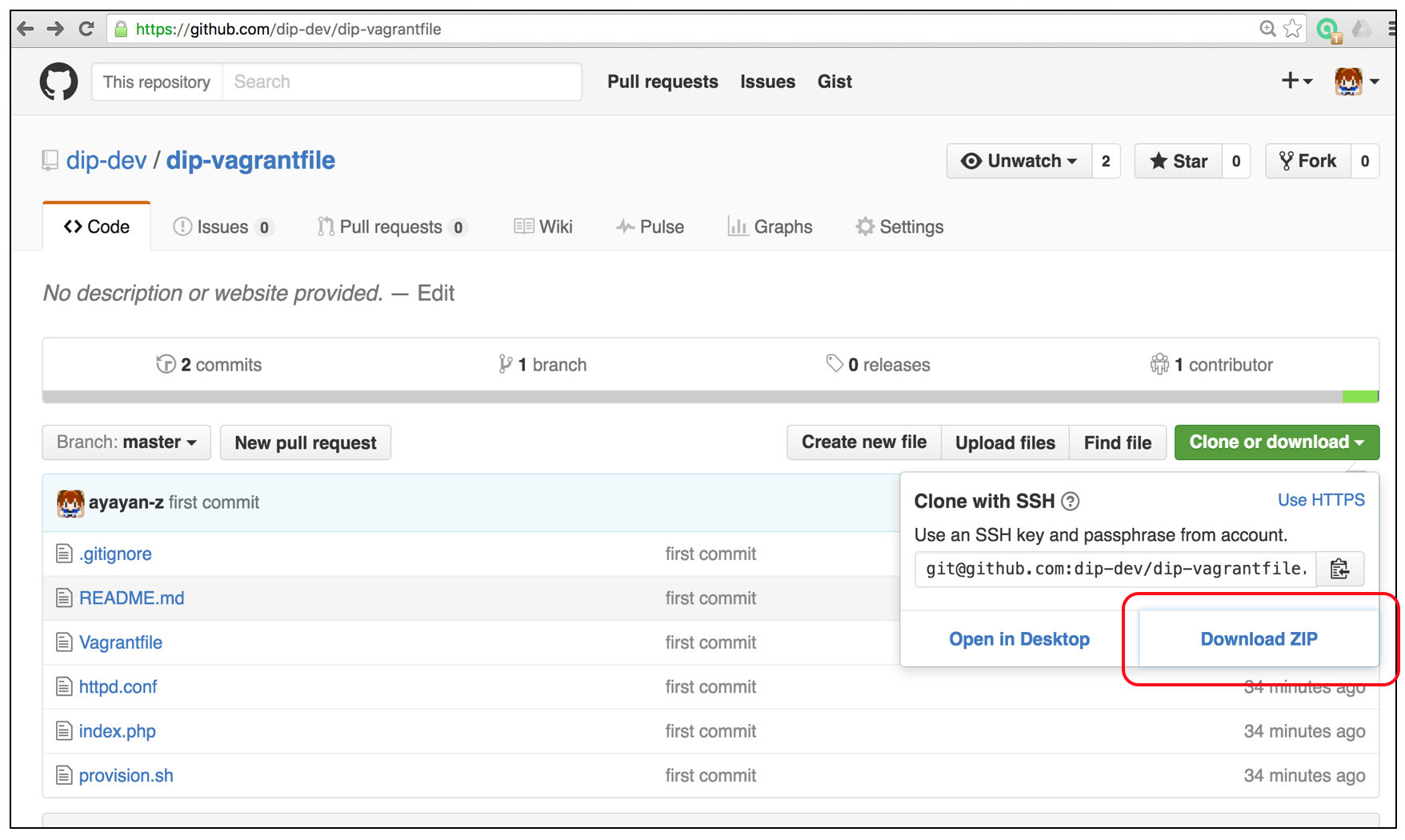Screen dimensions: 1405x840
Task: Open the Vagrantfile file
Action: (121, 642)
